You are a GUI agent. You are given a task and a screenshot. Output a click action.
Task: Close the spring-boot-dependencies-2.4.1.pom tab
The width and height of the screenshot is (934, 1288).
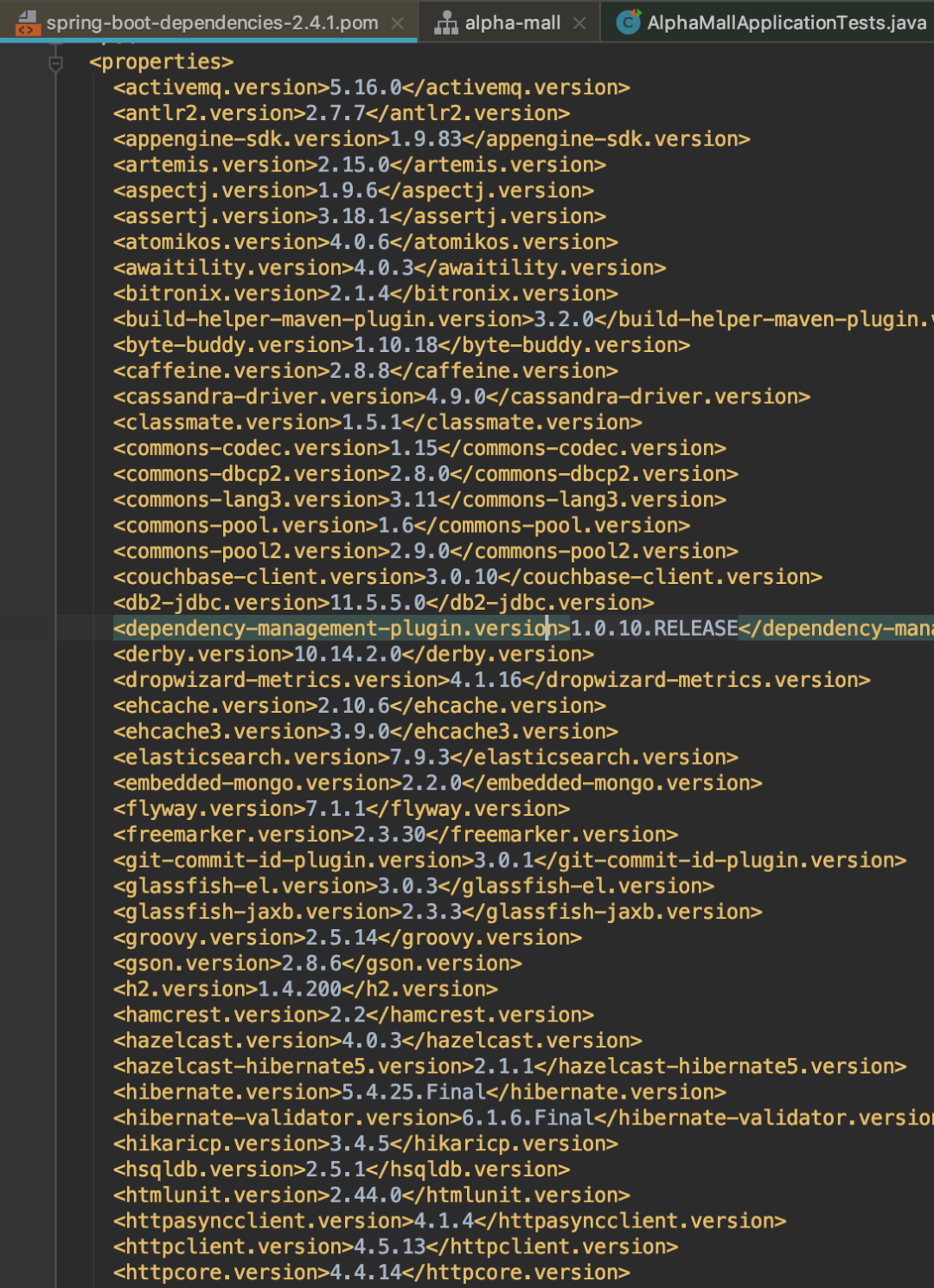coord(398,23)
